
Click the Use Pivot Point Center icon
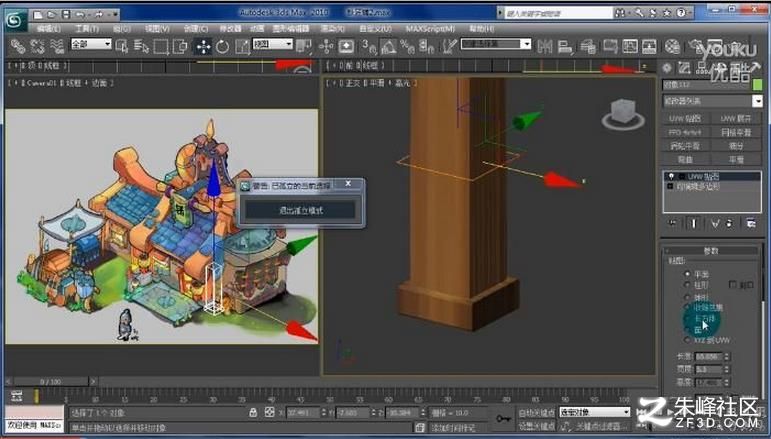[x=304, y=46]
